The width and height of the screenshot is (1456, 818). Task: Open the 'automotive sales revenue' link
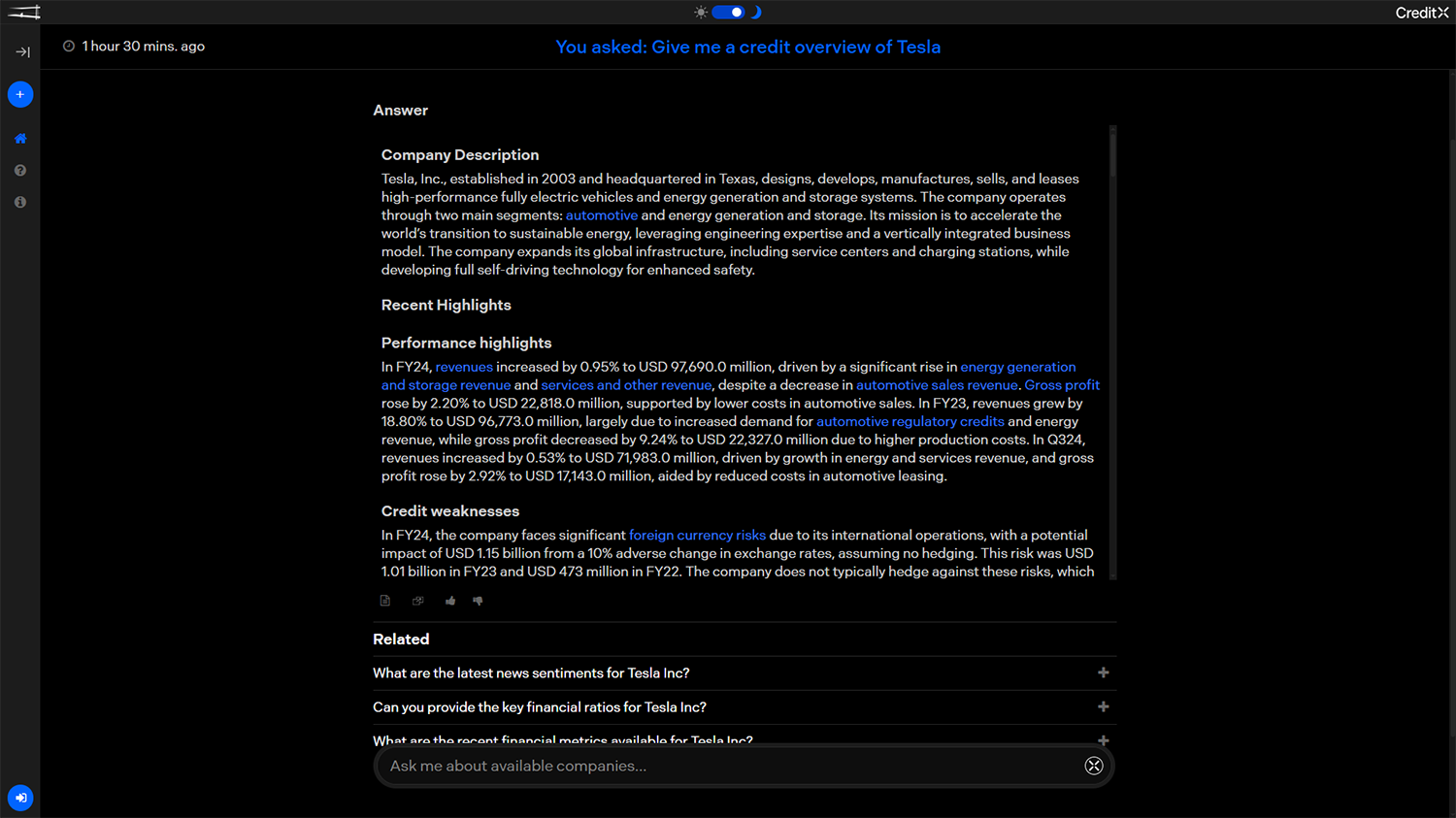pyautogui.click(x=937, y=385)
